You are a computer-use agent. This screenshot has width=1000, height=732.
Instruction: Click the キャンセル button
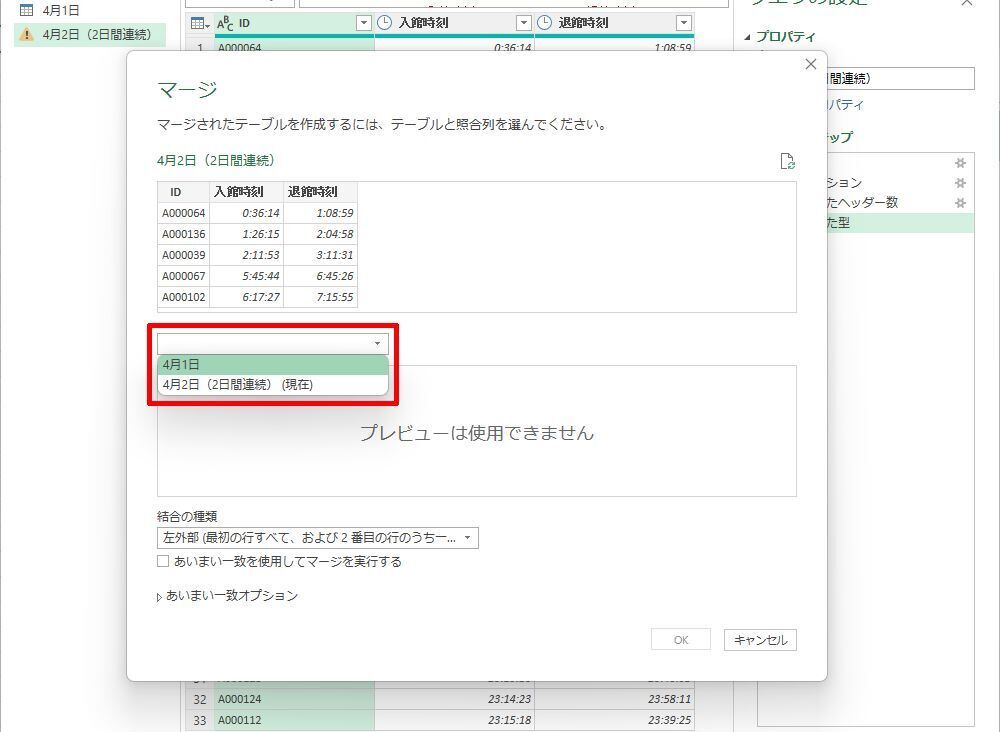pos(760,640)
